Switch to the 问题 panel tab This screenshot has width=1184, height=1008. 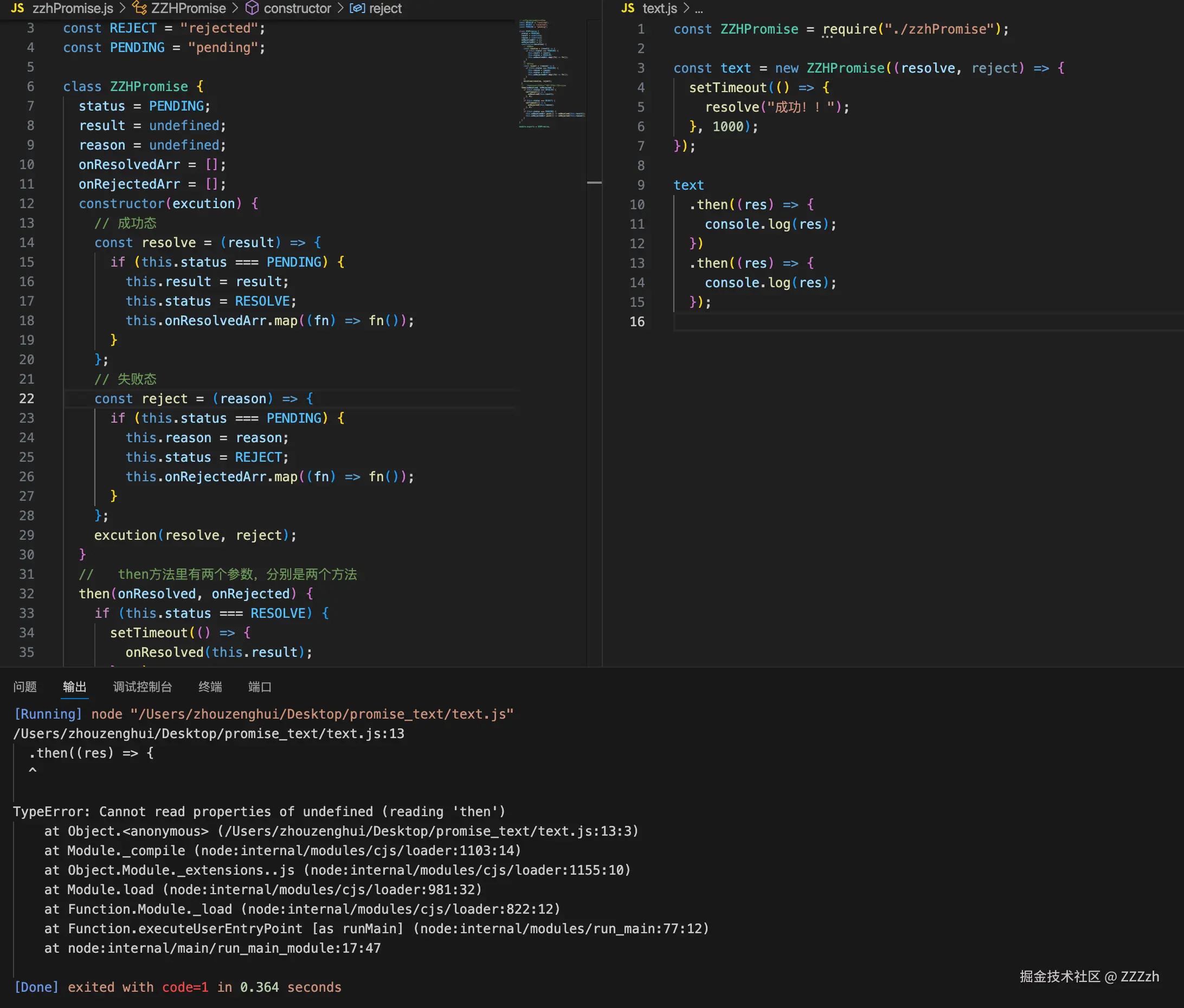pos(25,687)
